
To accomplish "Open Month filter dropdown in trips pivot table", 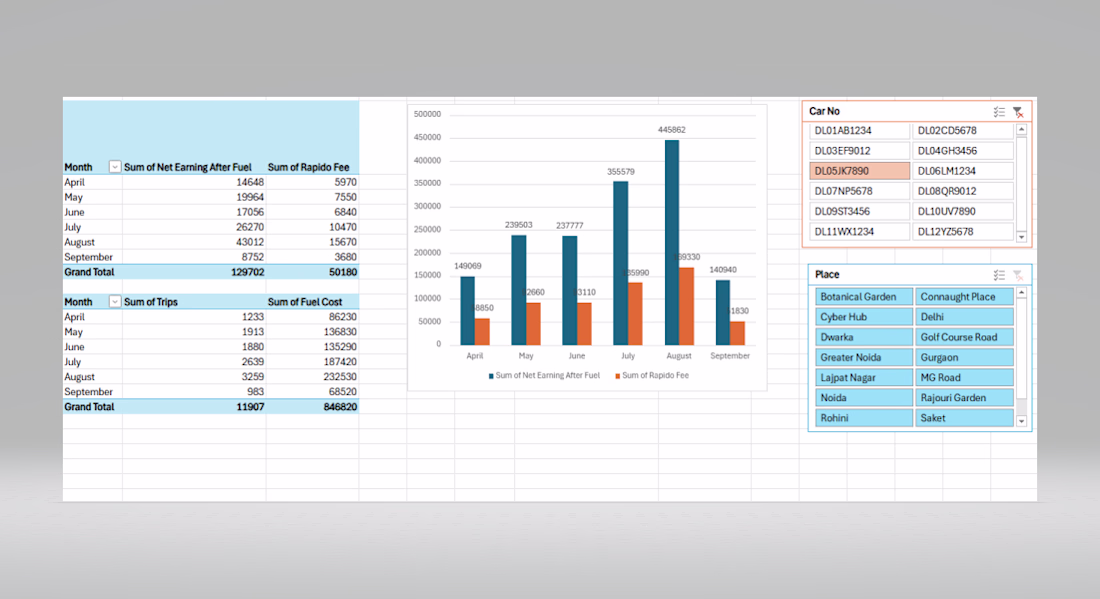I will (x=114, y=302).
